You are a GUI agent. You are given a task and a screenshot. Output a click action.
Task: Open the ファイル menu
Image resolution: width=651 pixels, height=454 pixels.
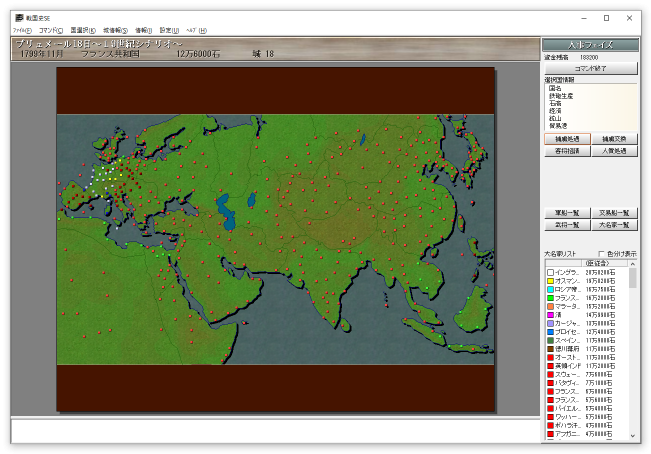(22, 31)
